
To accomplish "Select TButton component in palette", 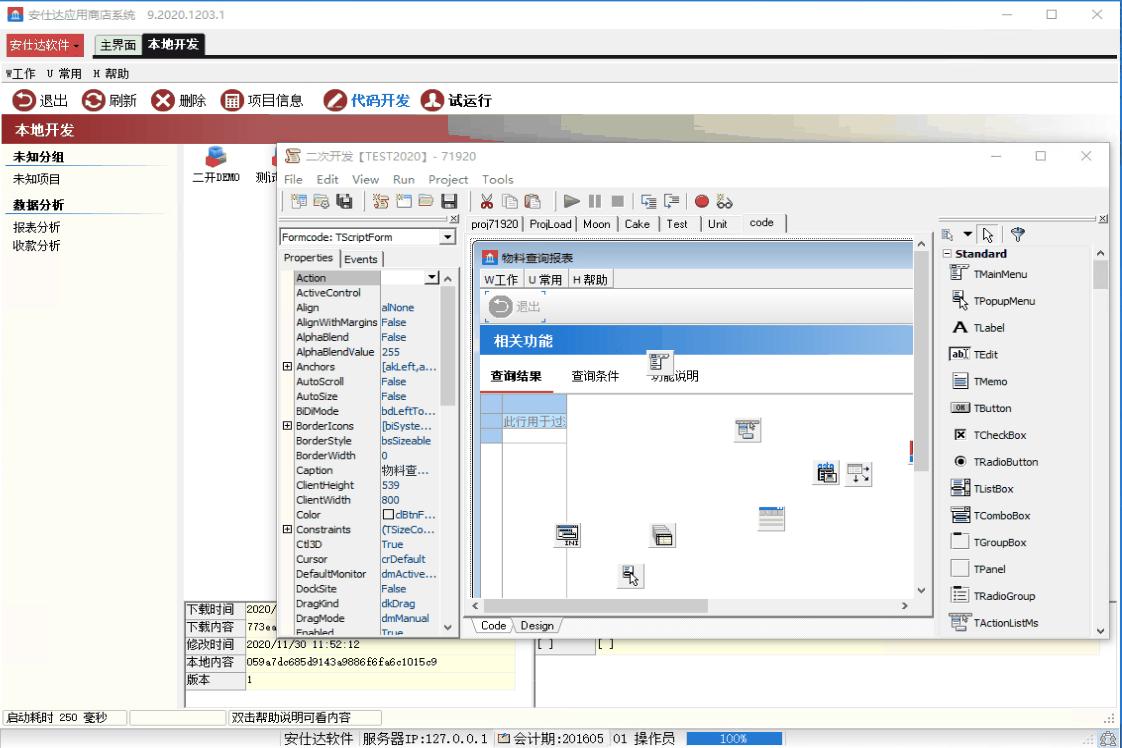I will (980, 408).
